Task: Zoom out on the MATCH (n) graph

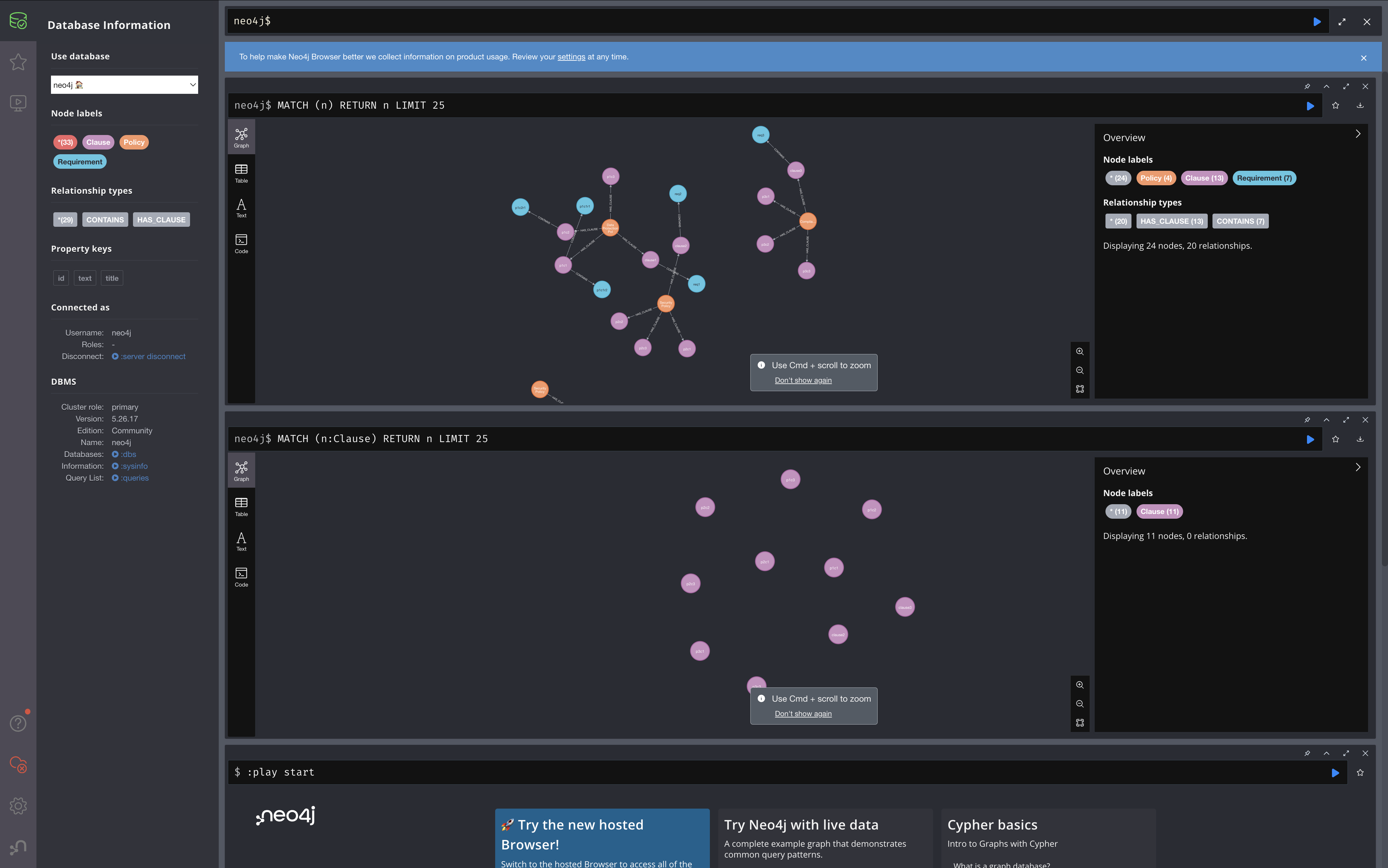Action: point(1080,370)
